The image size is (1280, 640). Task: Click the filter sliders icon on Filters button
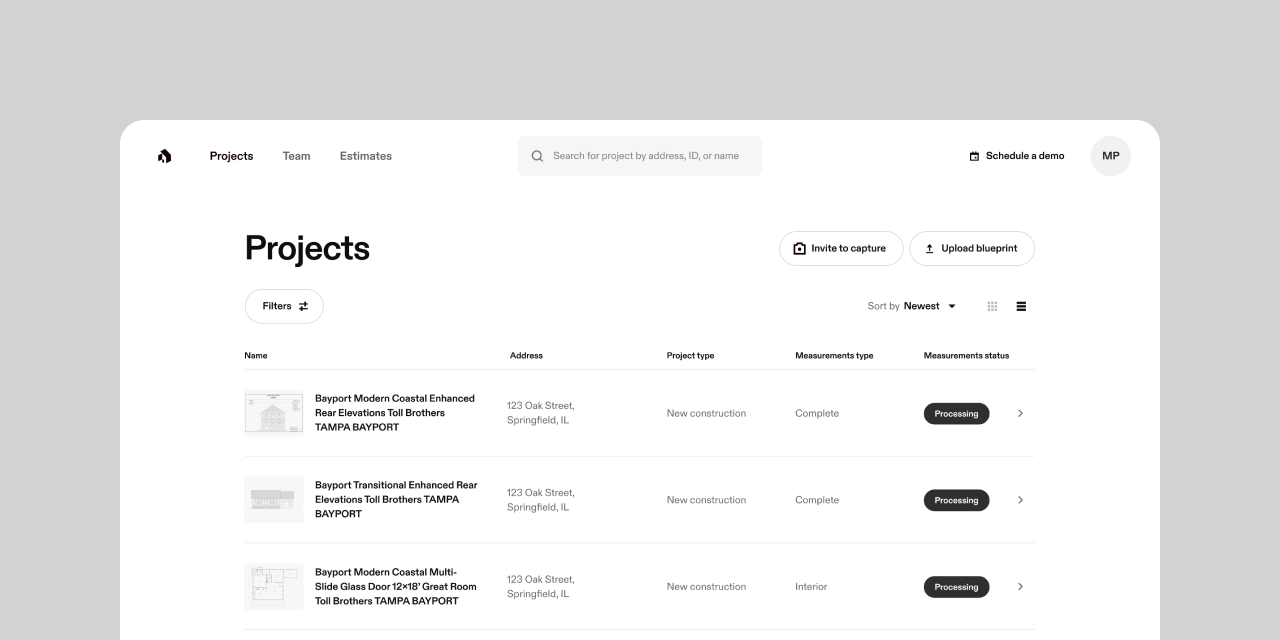302,306
